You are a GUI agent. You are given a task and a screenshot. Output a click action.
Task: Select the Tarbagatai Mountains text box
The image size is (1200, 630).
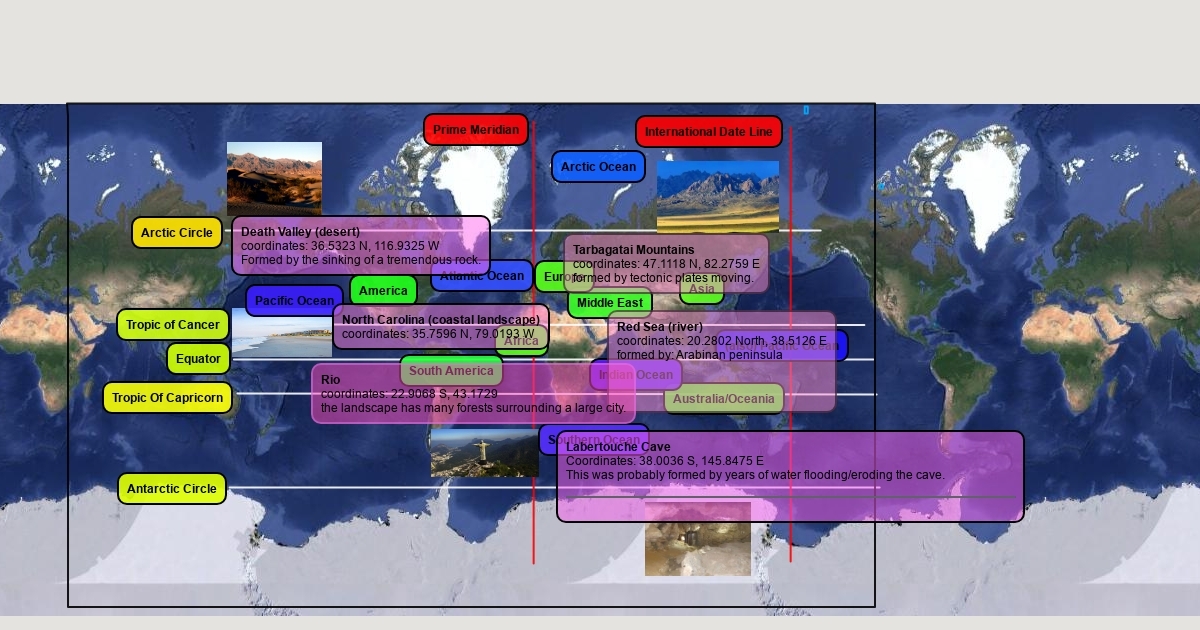tap(666, 264)
